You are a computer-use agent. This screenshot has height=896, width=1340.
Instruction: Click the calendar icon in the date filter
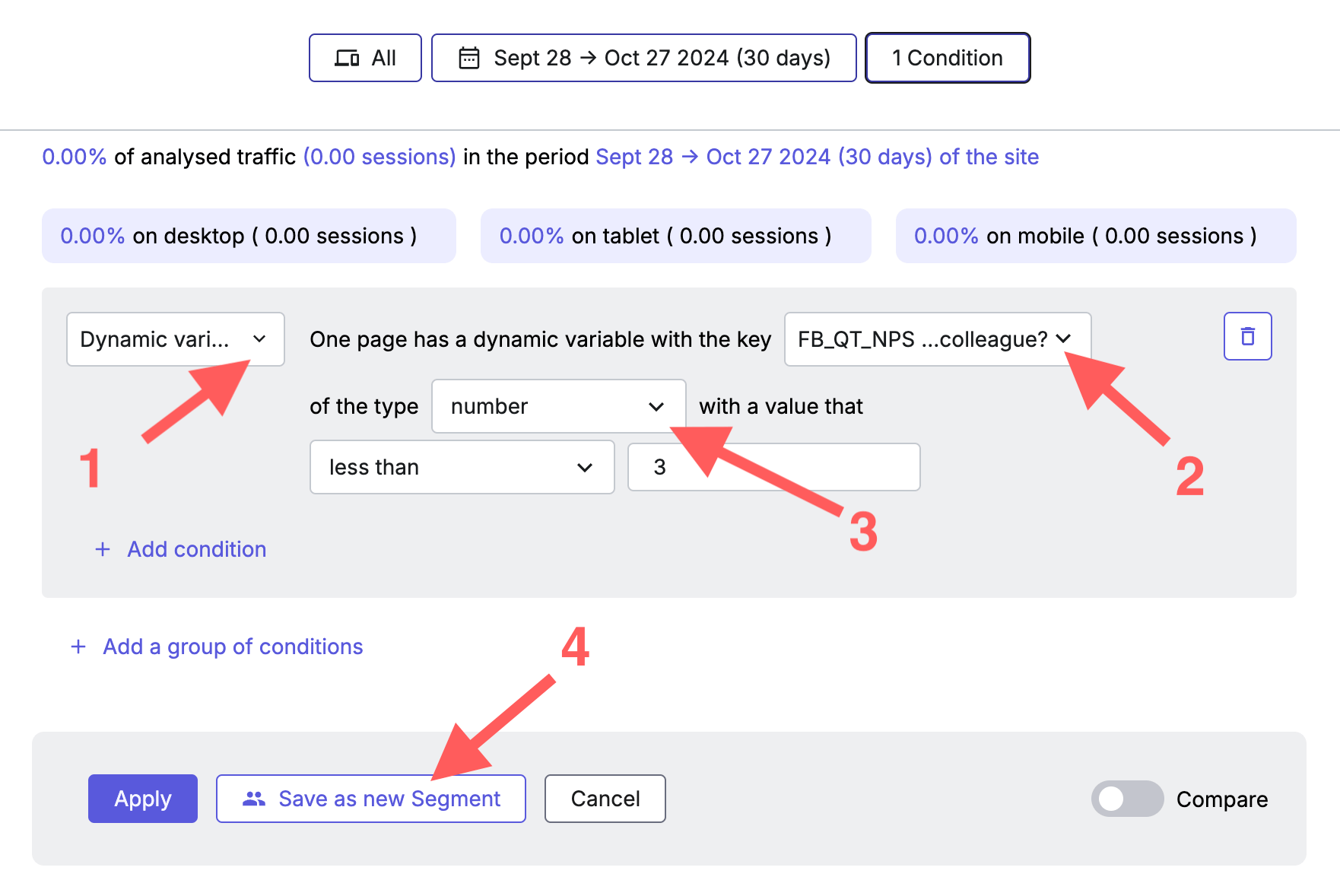click(469, 58)
